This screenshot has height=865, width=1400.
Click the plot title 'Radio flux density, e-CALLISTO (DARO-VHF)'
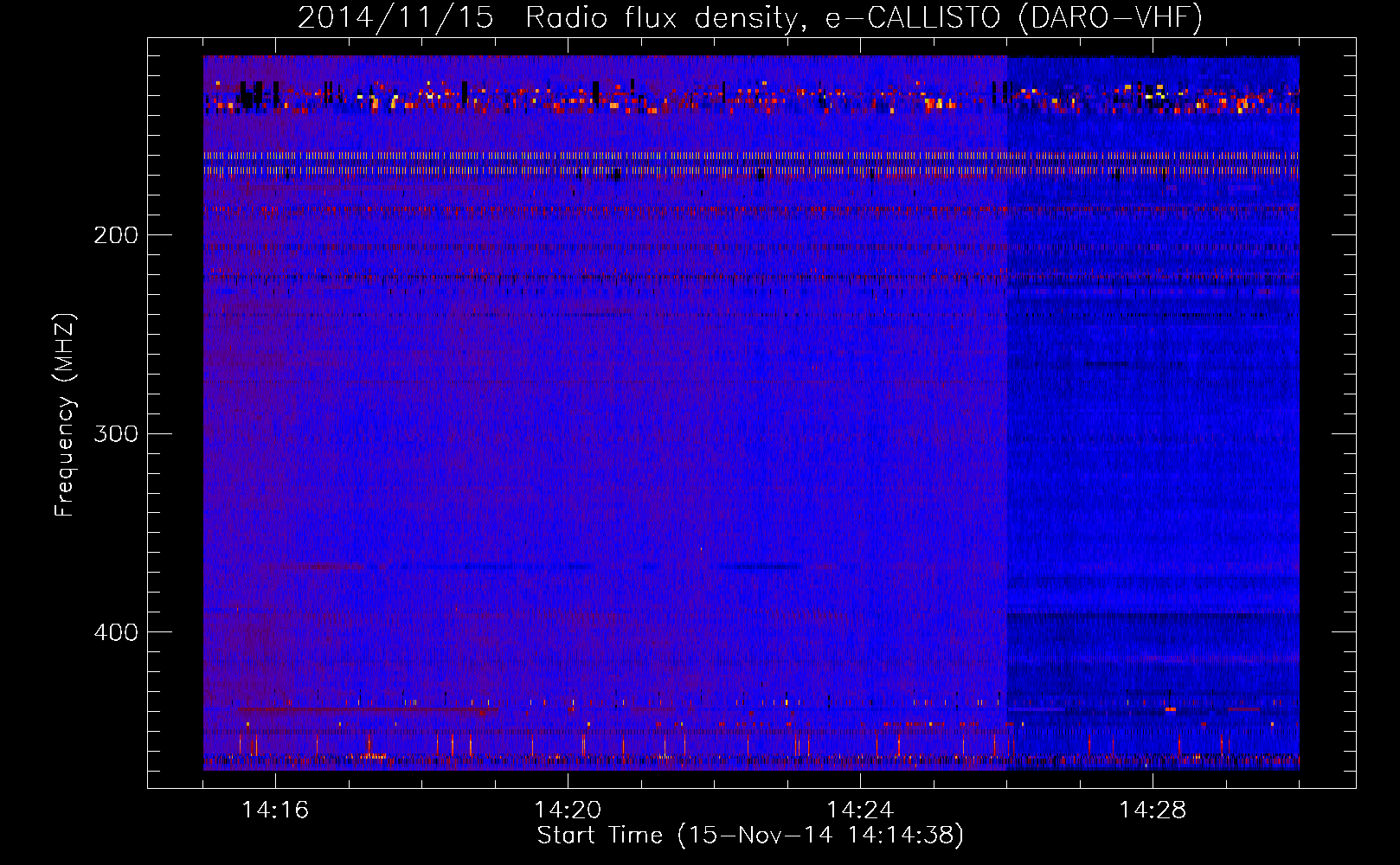864,18
